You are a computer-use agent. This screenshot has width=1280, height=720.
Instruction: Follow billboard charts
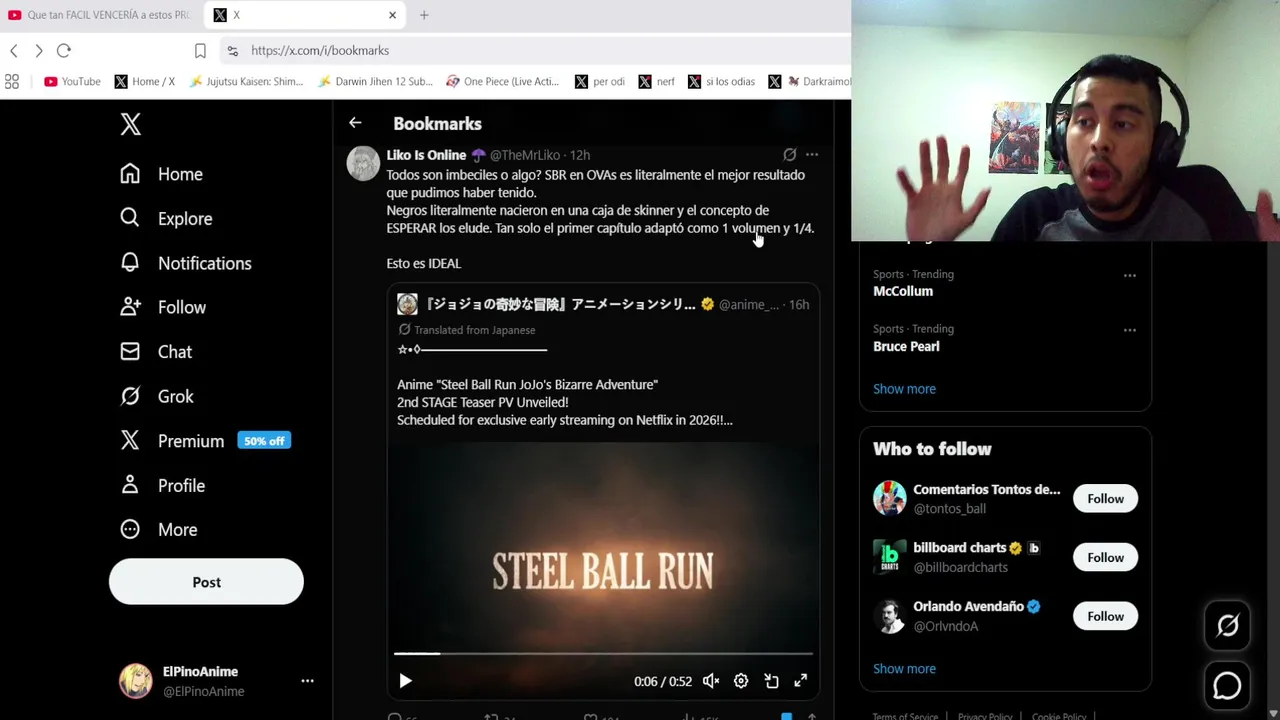(1105, 558)
